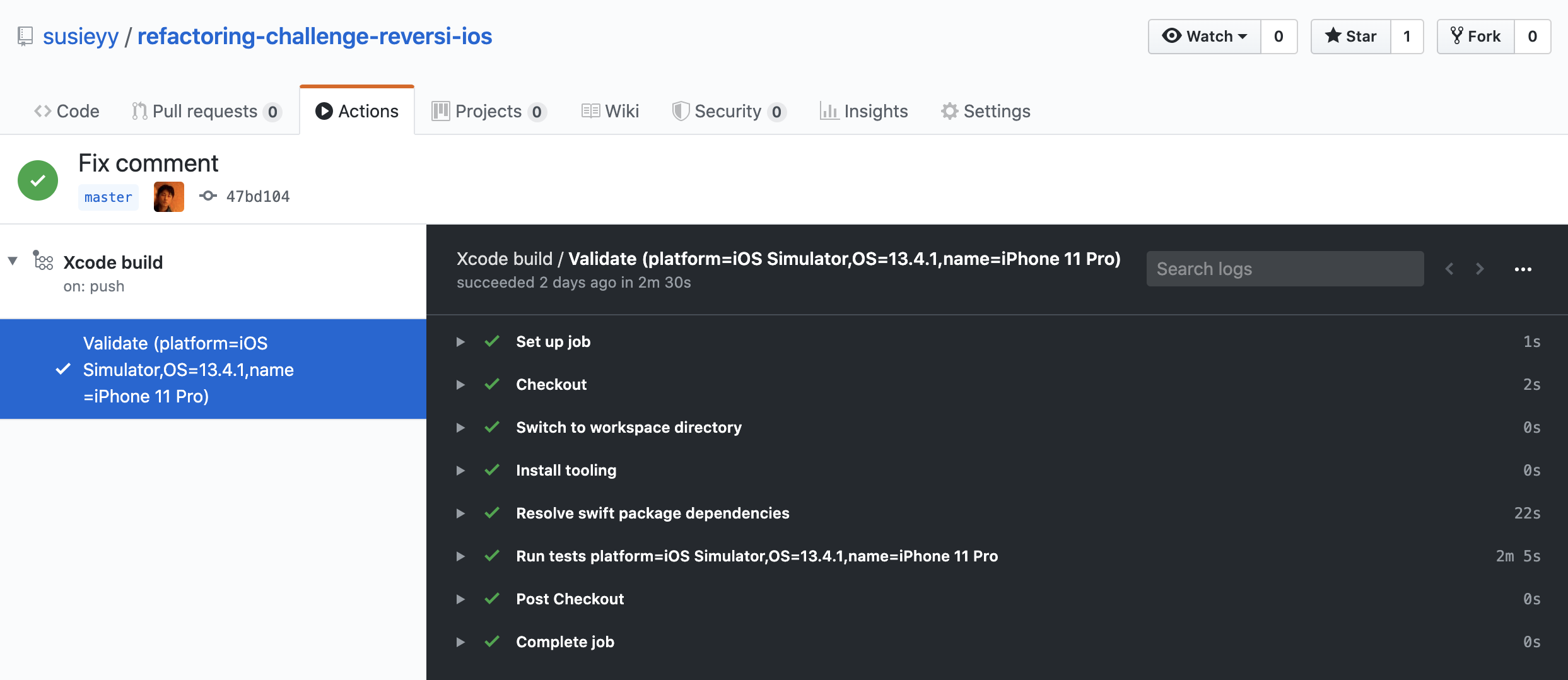Select the Validate iPhone 11 Pro job
Screen dimensions: 1568x680
pos(213,370)
